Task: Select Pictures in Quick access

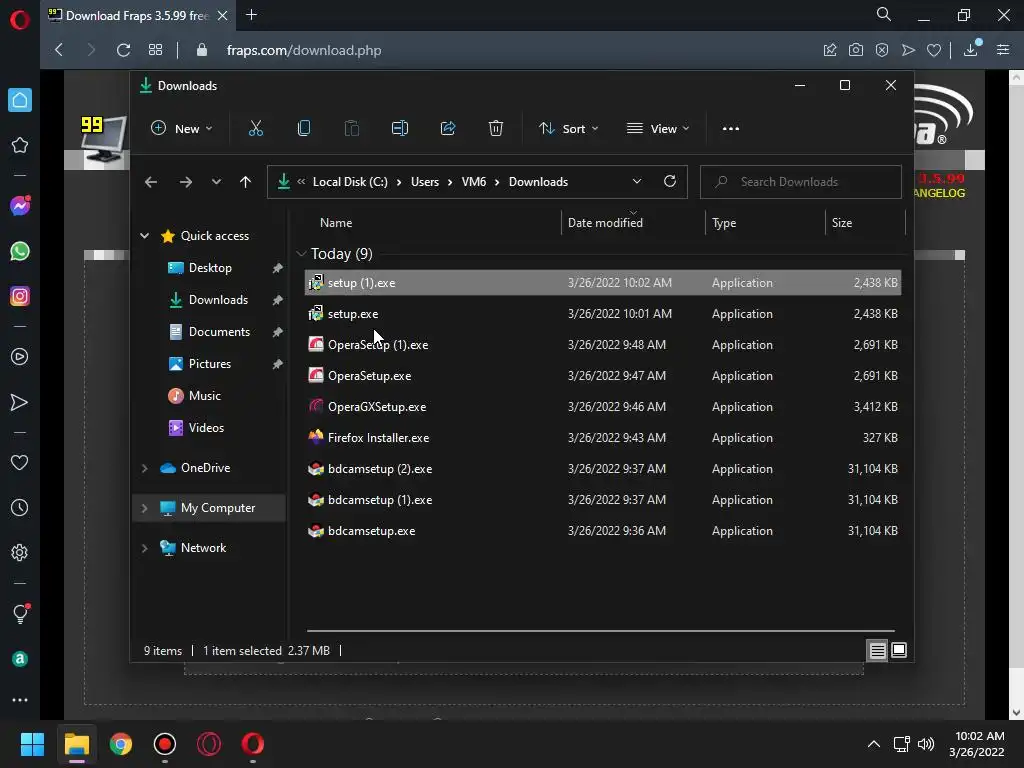Action: tap(209, 364)
